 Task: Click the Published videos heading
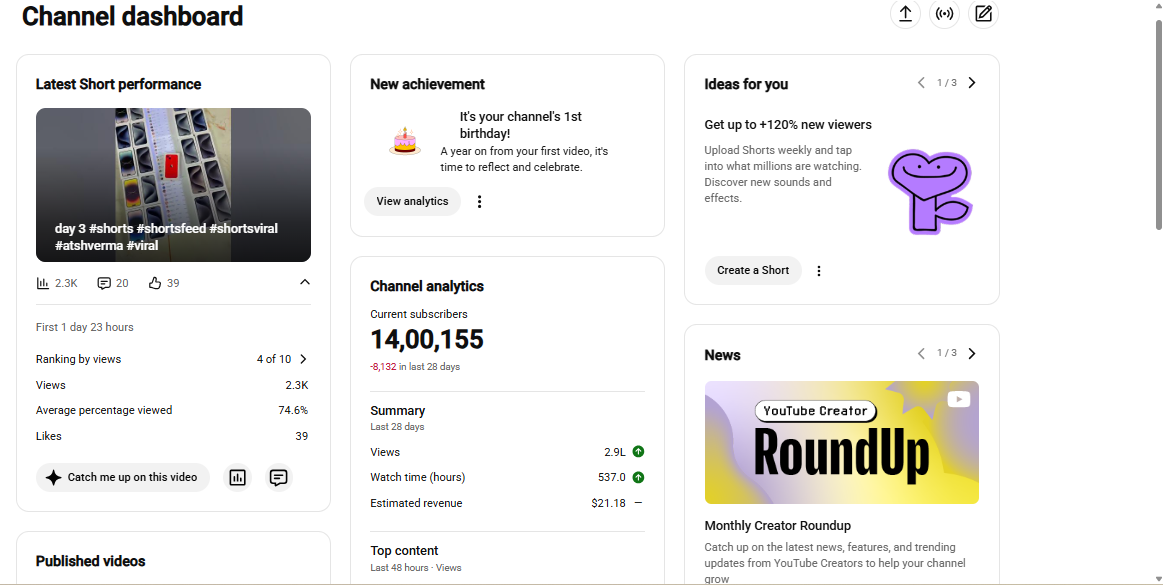[x=90, y=561]
